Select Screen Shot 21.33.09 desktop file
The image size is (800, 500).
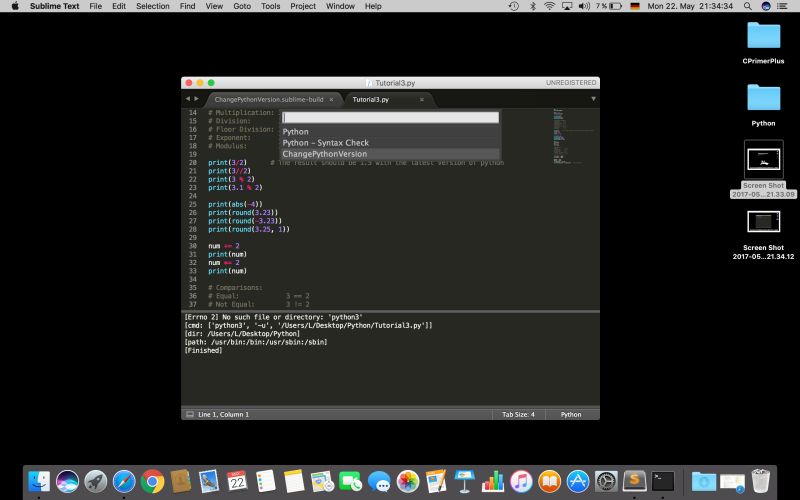(763, 169)
